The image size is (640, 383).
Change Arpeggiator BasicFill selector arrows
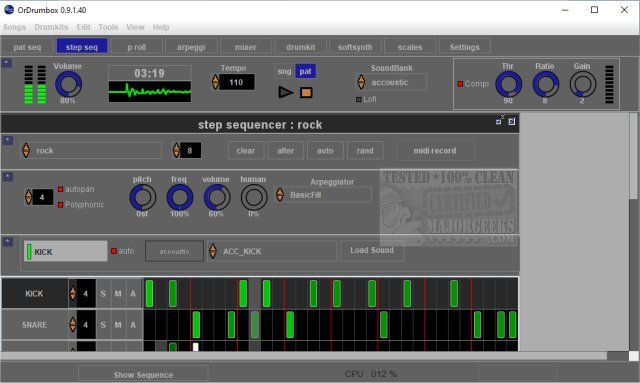click(x=280, y=195)
